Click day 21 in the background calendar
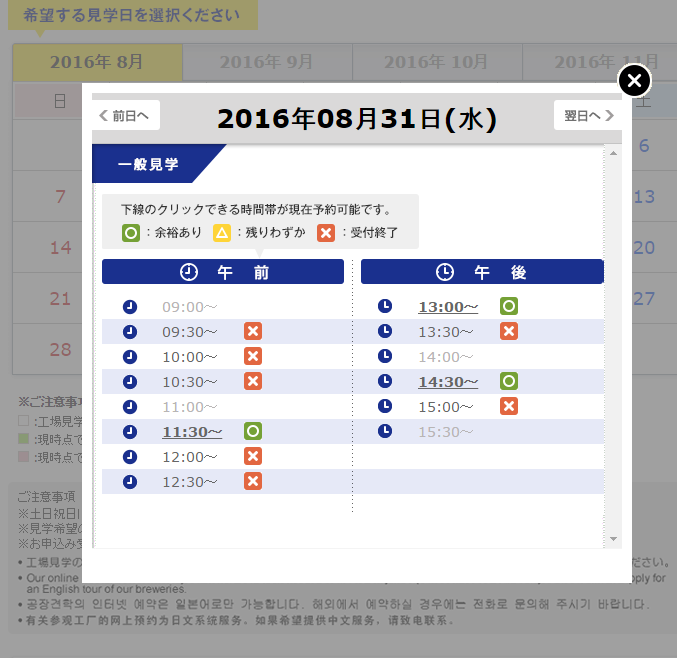This screenshot has height=658, width=677. click(60, 299)
